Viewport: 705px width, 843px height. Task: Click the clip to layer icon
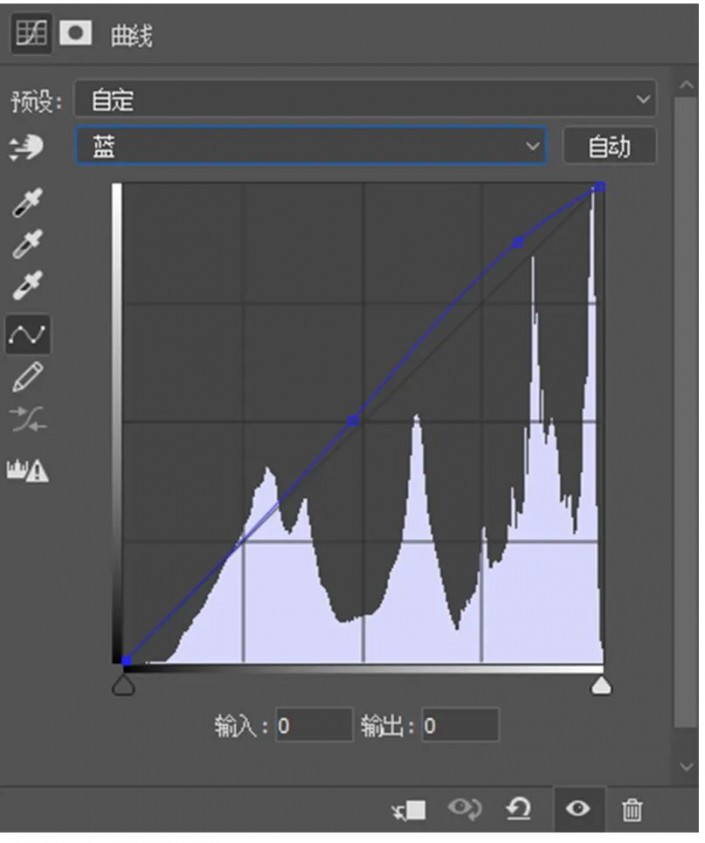(x=409, y=809)
